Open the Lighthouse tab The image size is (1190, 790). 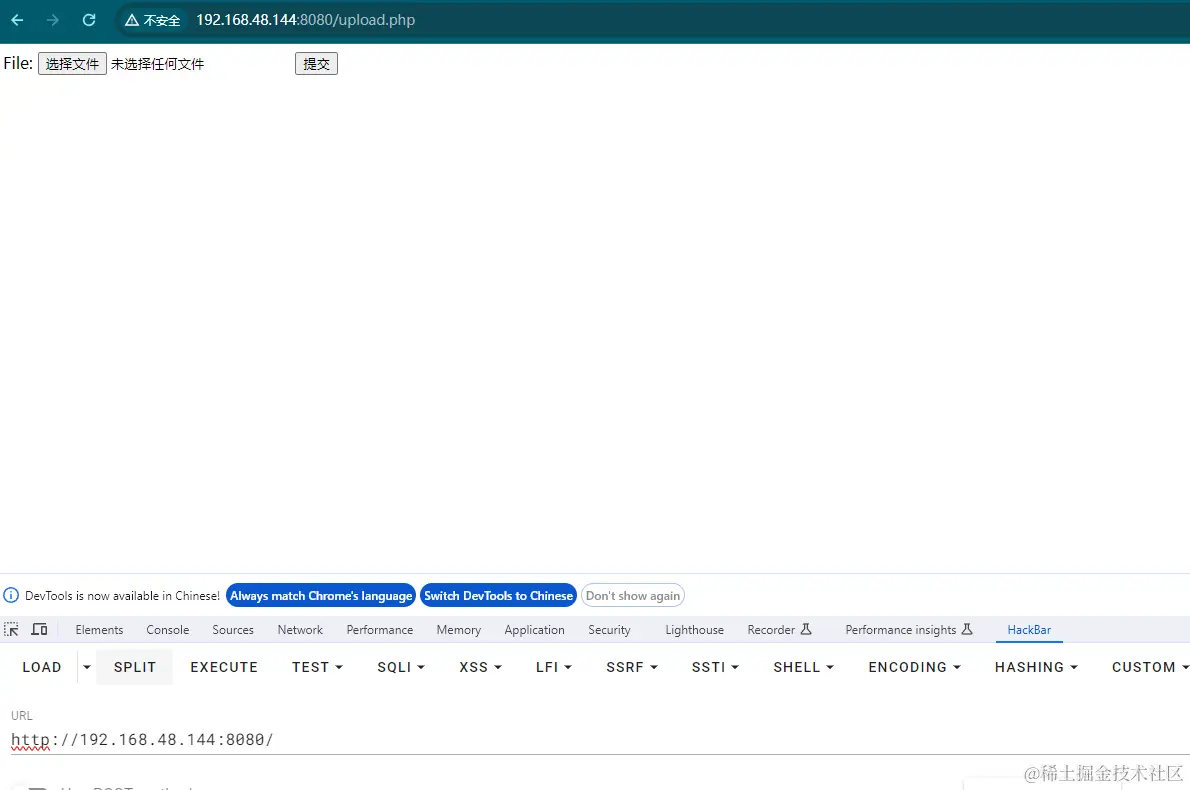694,630
